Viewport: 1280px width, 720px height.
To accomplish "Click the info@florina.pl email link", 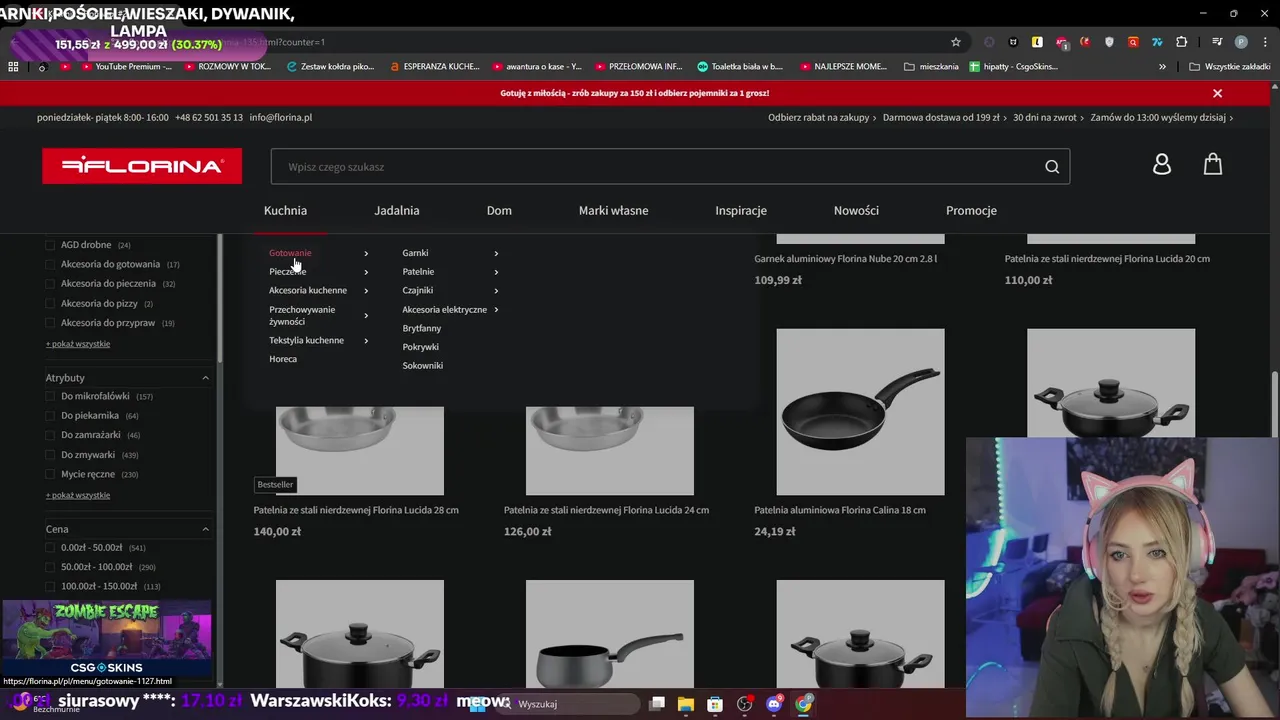I will coord(281,117).
